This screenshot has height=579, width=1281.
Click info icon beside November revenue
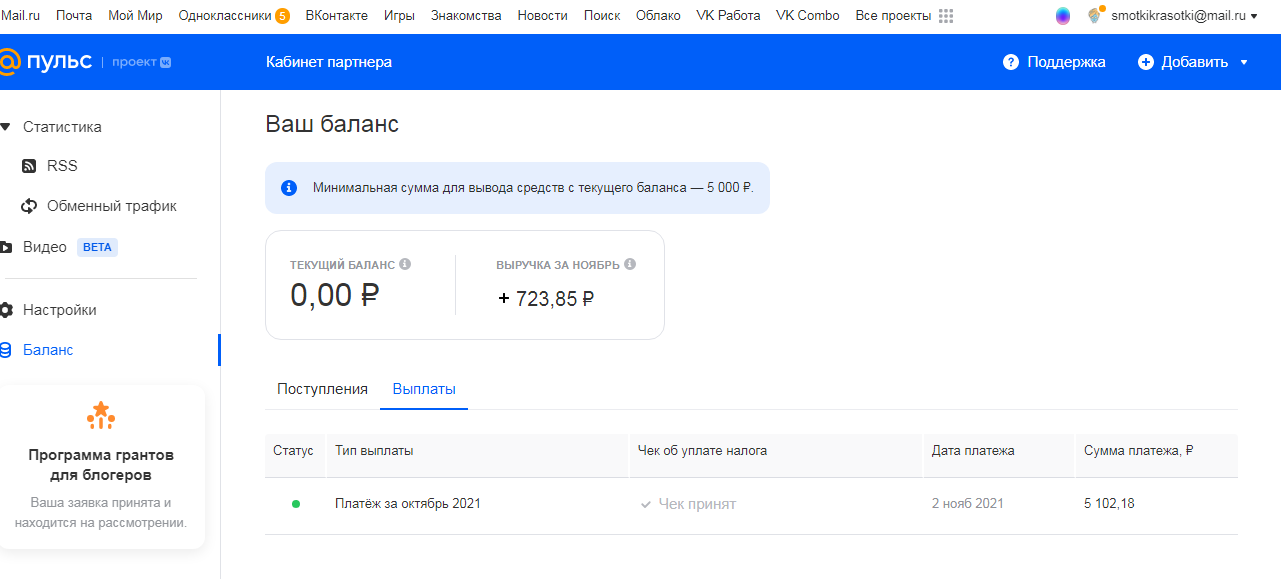(x=630, y=265)
